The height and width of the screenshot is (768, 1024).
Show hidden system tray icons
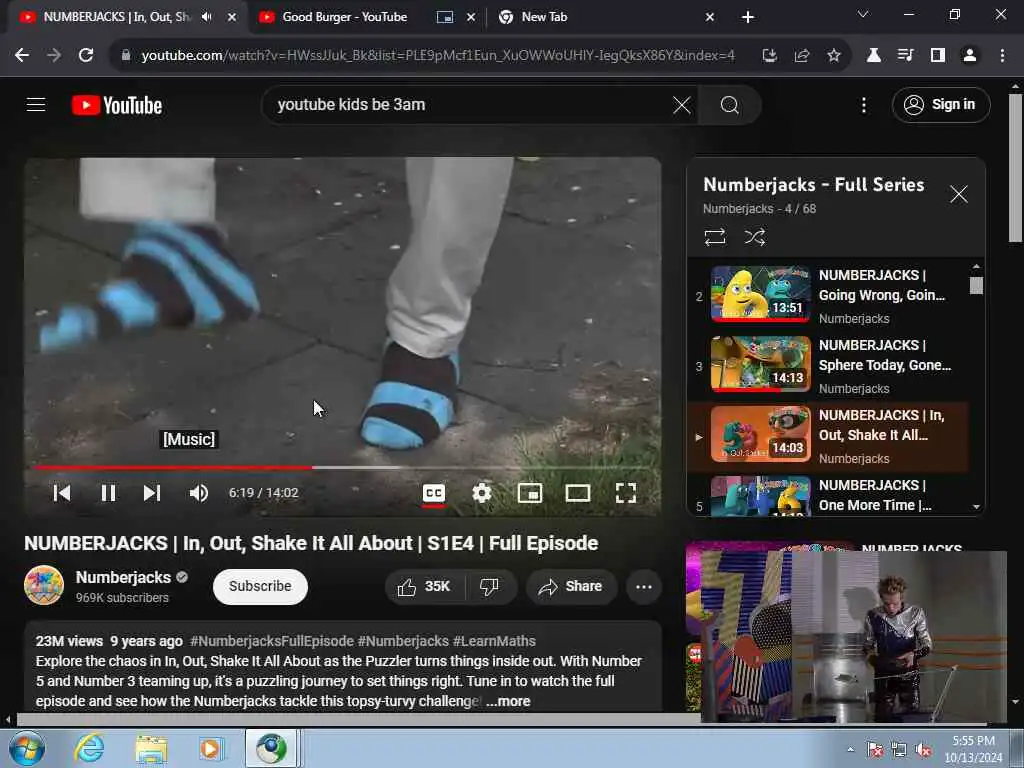(x=850, y=749)
